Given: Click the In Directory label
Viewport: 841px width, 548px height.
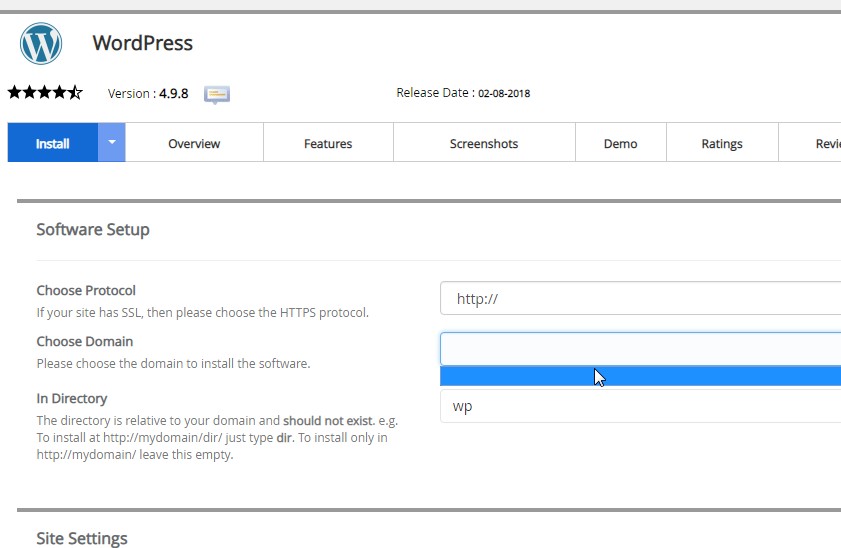Looking at the screenshot, I should (x=72, y=398).
